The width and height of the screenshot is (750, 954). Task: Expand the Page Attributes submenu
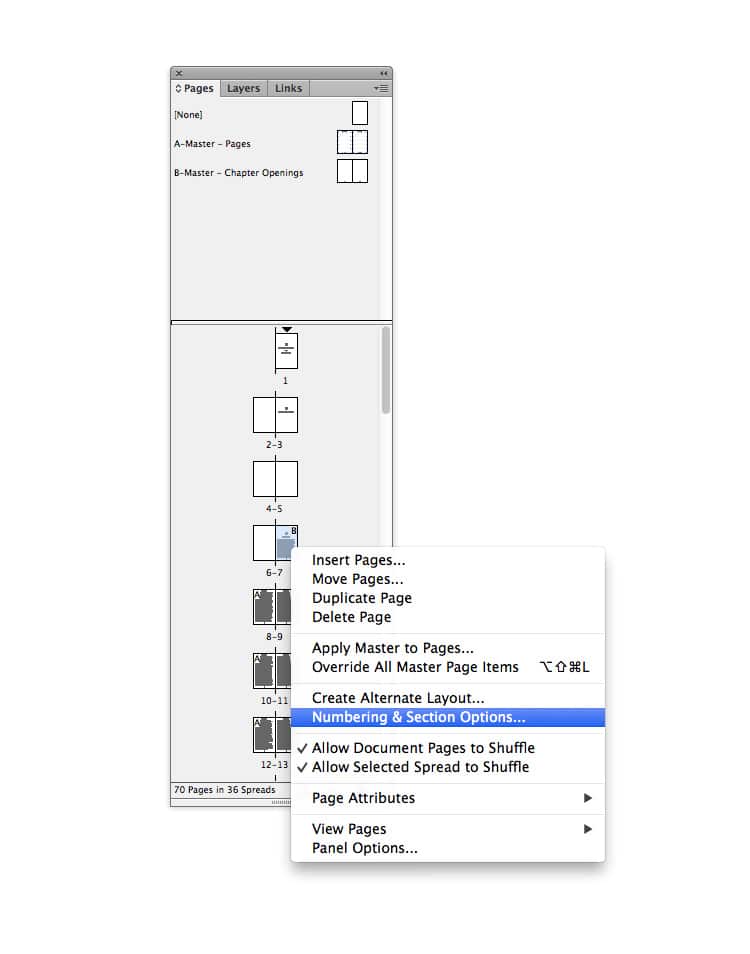(448, 798)
